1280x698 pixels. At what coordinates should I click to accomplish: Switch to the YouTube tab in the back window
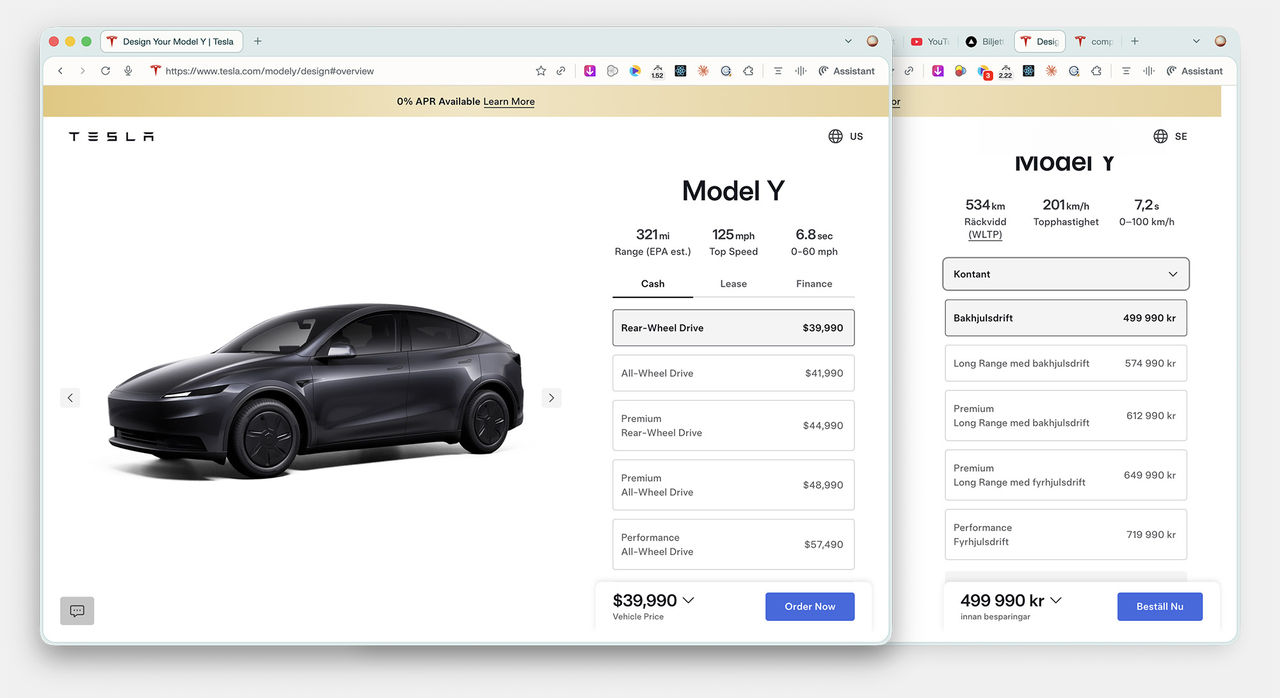pyautogui.click(x=929, y=42)
